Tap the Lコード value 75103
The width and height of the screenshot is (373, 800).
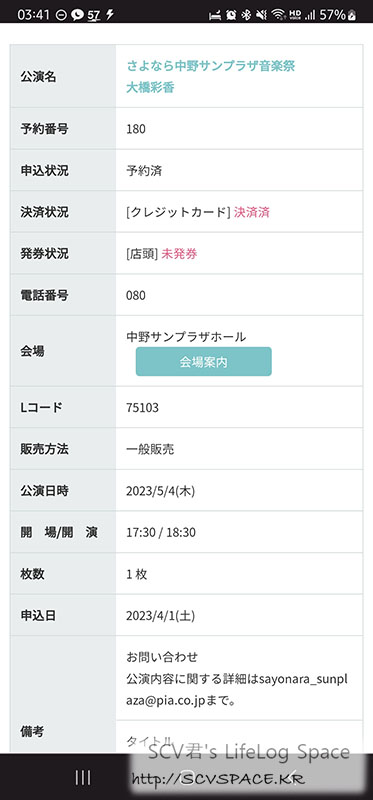coord(142,408)
